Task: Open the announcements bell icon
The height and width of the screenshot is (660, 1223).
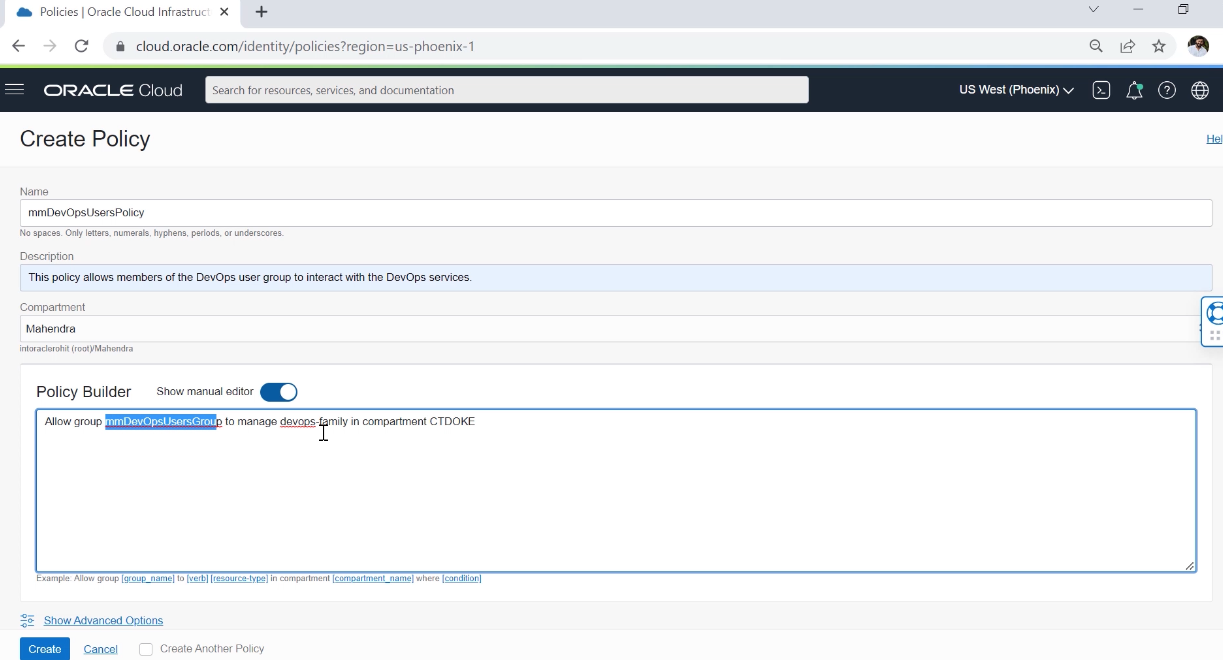Action: point(1134,90)
